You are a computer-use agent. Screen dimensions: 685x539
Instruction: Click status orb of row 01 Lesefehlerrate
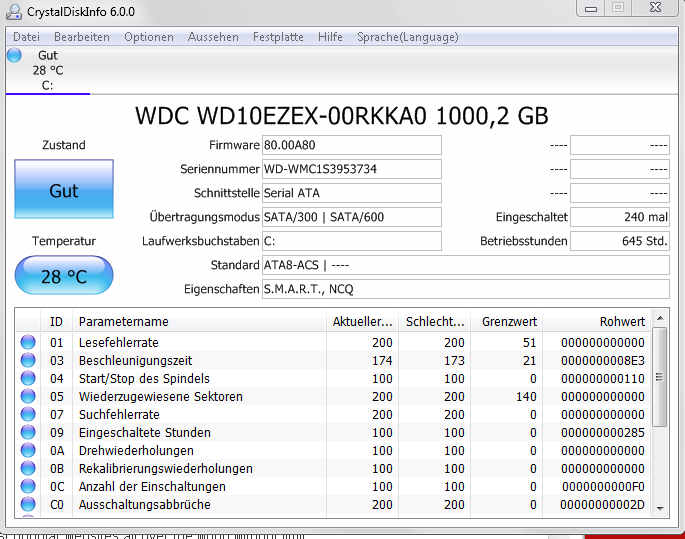pyautogui.click(x=28, y=342)
